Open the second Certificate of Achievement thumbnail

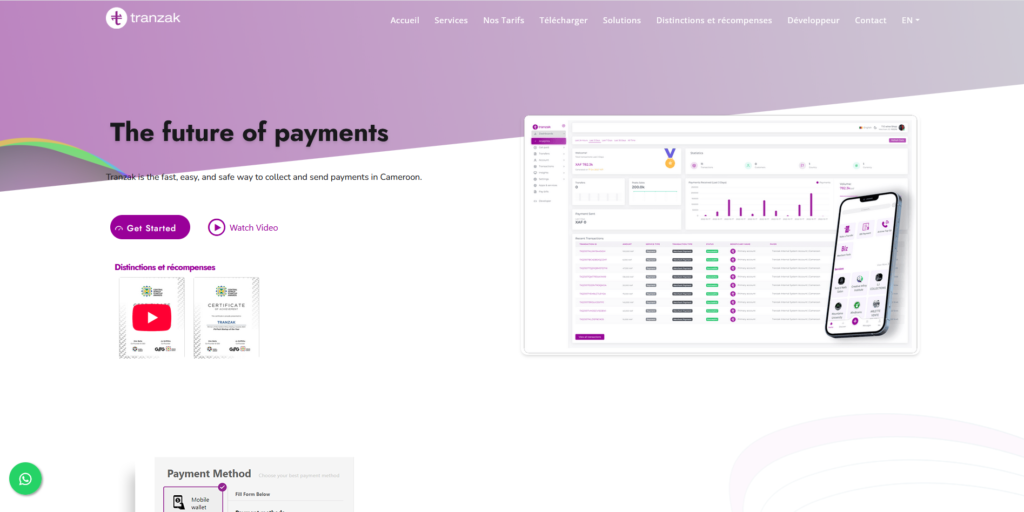pos(226,318)
